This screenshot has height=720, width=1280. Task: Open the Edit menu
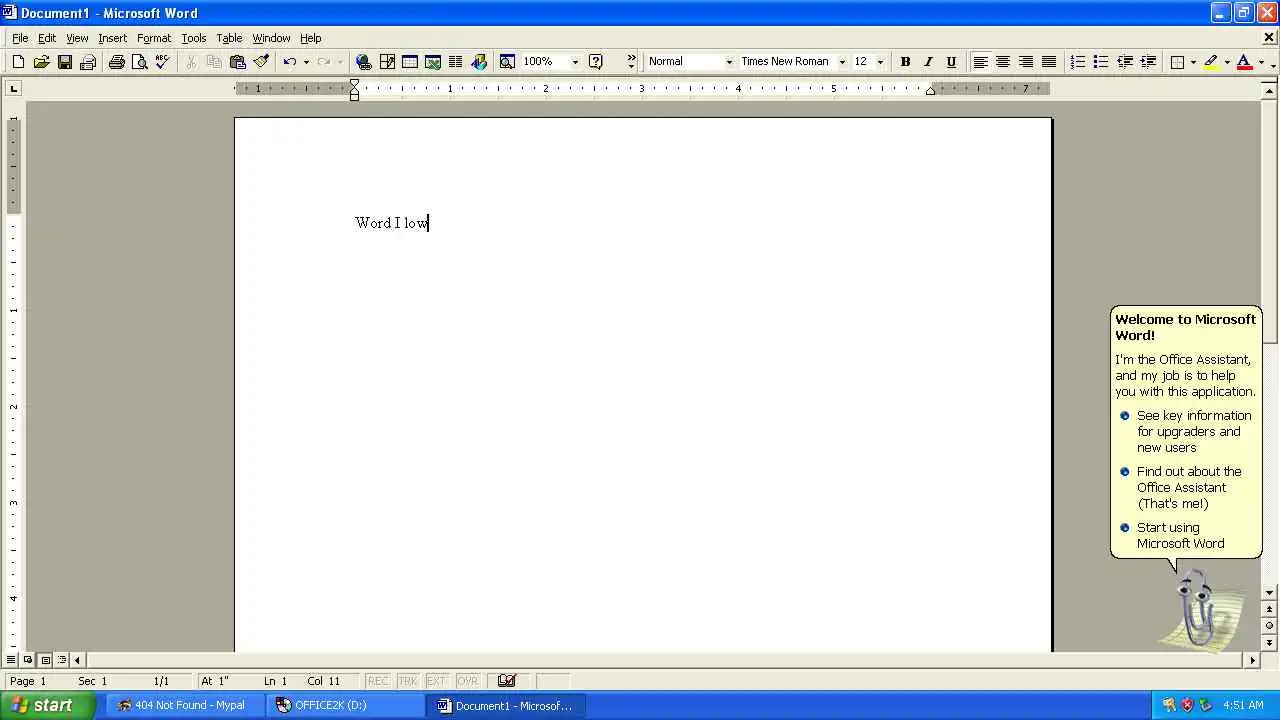coord(47,38)
